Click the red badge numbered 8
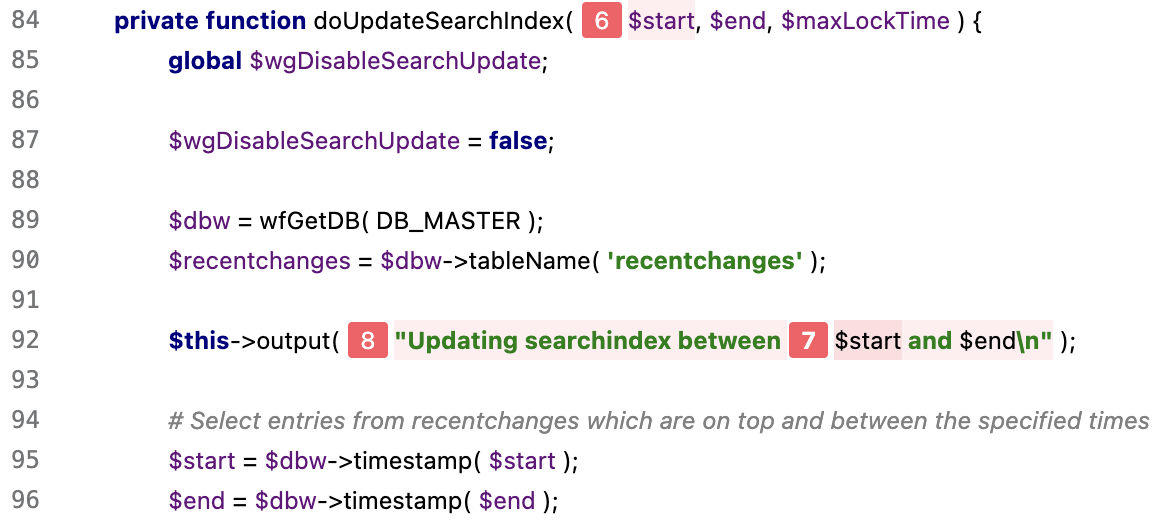 coord(368,341)
